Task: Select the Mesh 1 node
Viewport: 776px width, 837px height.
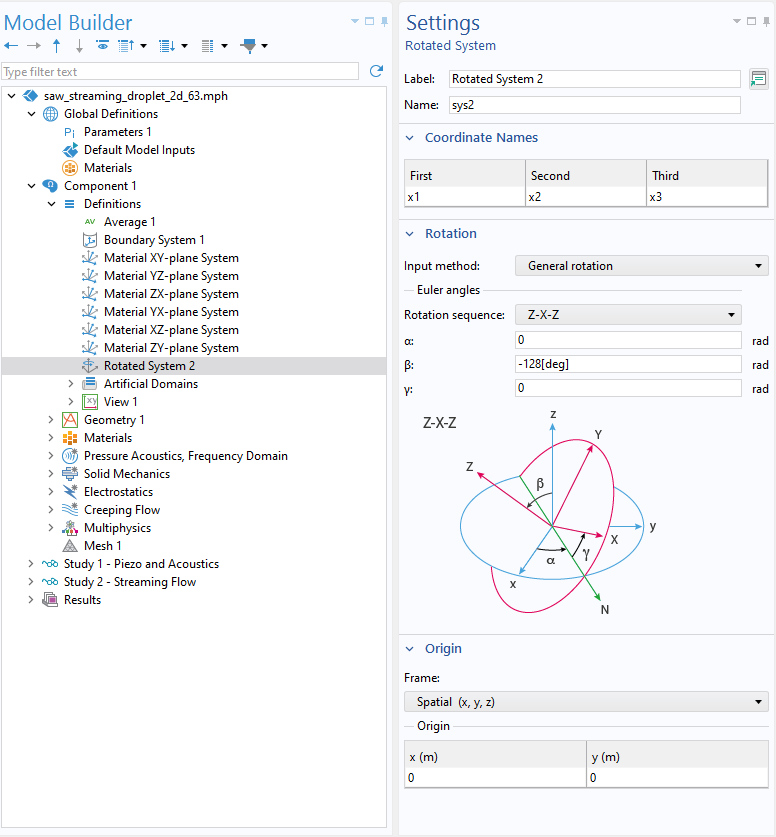Action: tap(102, 546)
